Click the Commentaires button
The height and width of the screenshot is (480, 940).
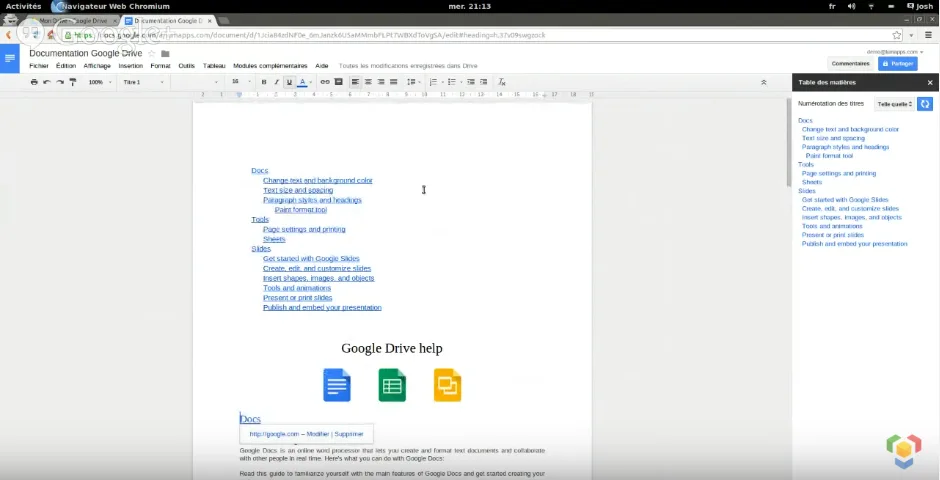pos(850,64)
